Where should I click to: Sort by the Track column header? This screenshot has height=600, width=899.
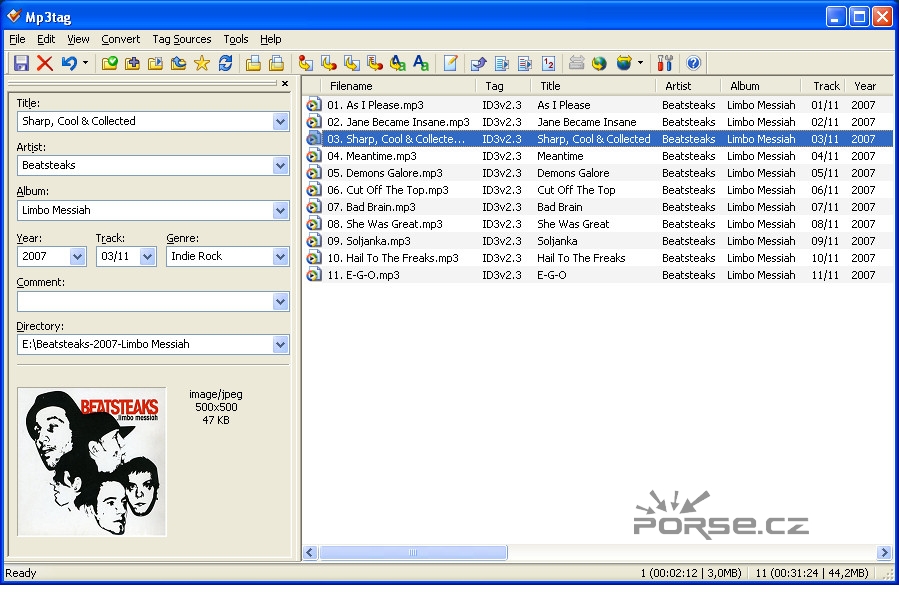click(823, 86)
